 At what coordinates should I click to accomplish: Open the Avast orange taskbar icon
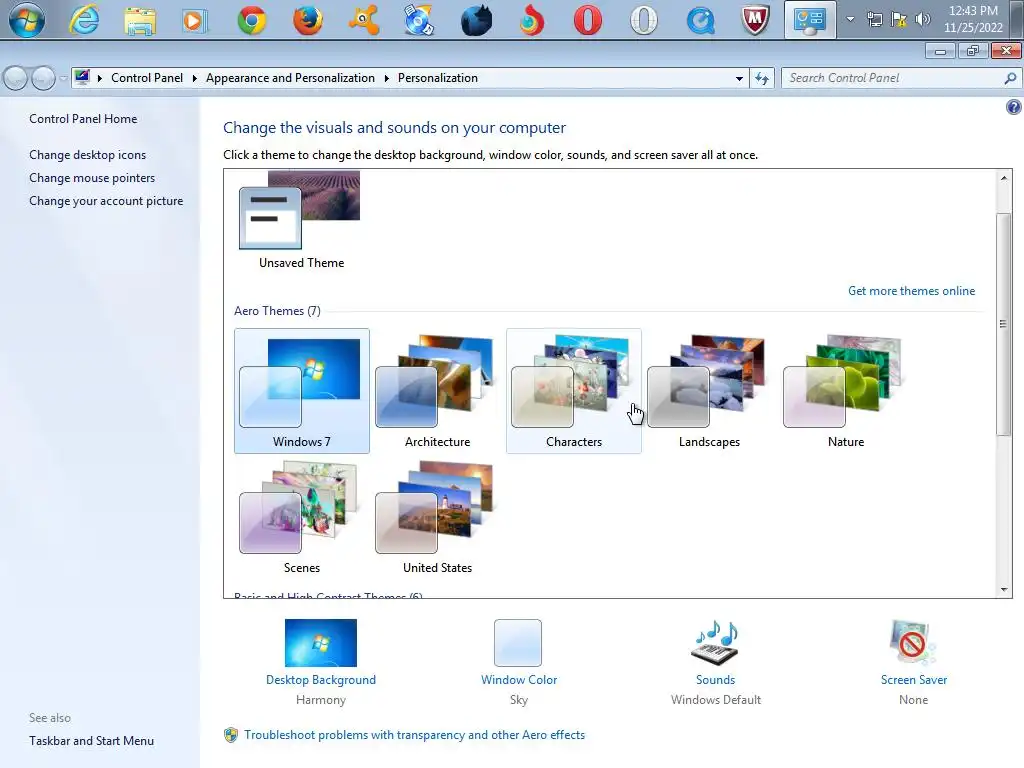364,20
